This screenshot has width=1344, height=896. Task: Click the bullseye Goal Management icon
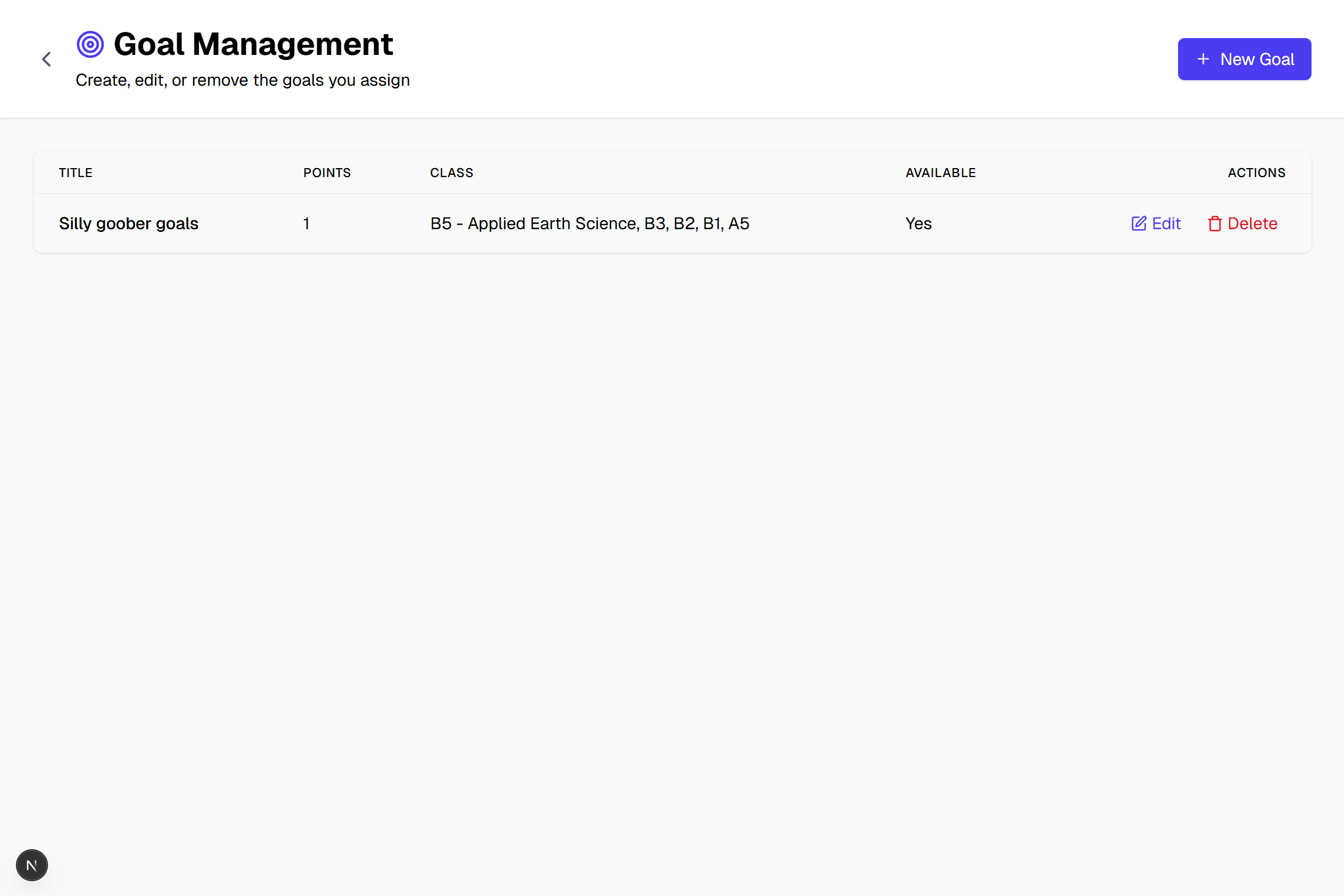tap(89, 44)
